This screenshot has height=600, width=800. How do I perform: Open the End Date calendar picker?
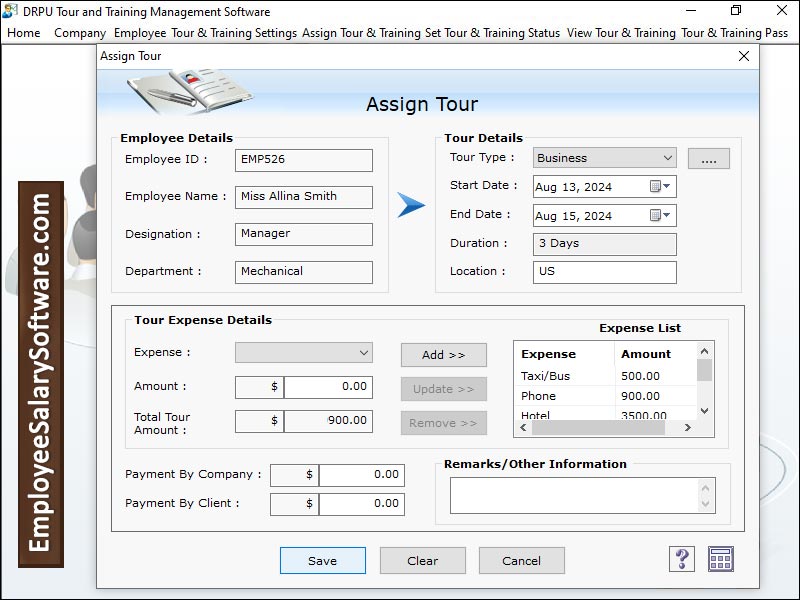coord(661,216)
